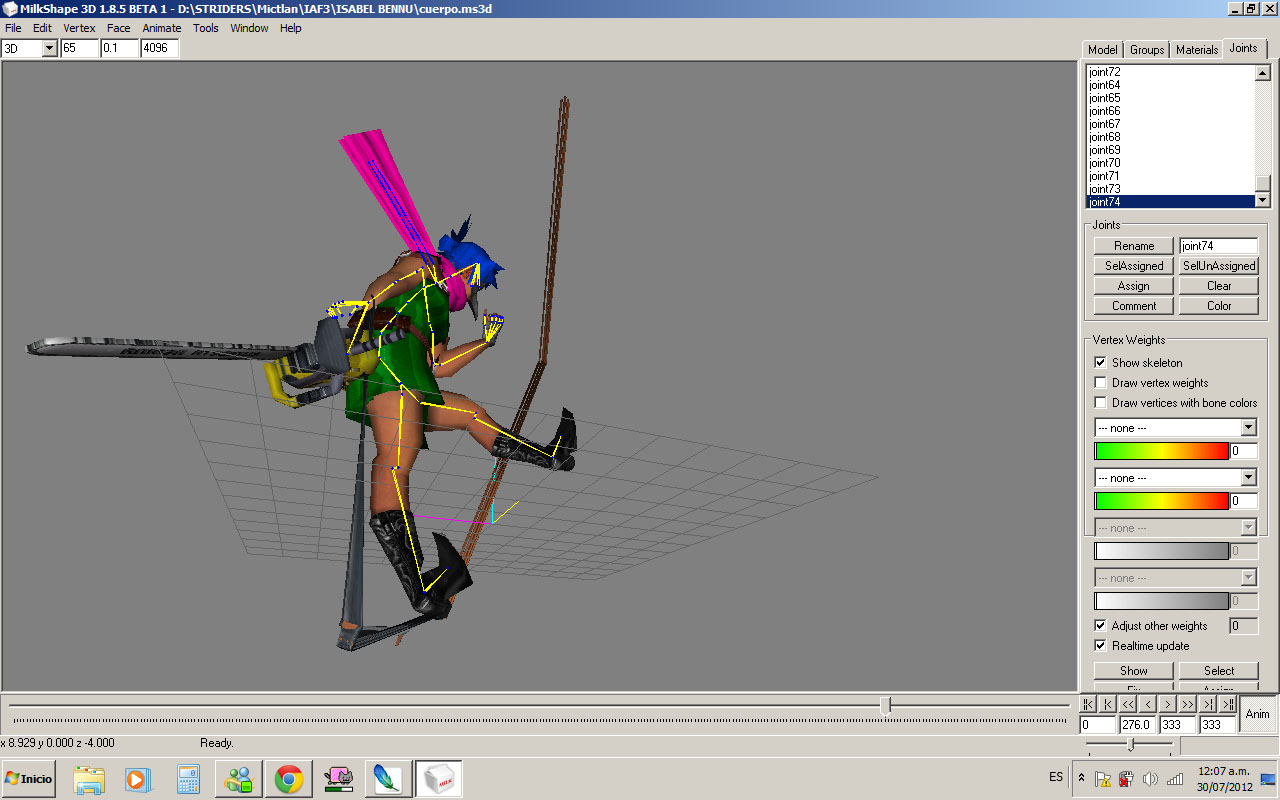This screenshot has height=800, width=1280.
Task: Click the Clear button
Action: 1219,286
